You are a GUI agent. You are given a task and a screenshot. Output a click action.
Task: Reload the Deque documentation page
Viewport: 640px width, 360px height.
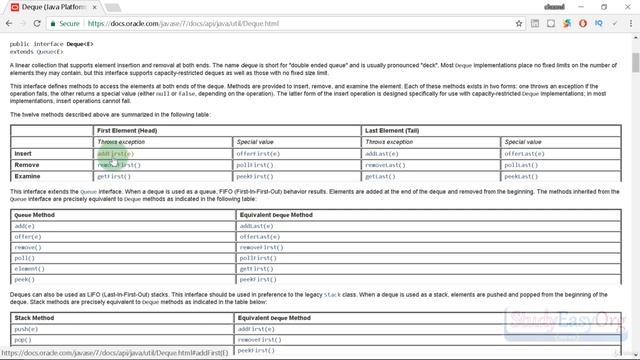37,24
